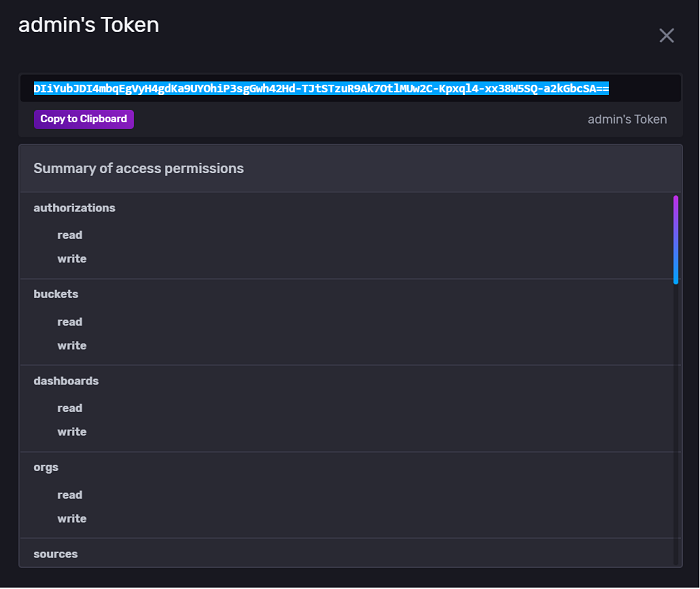Viewport: 700px width, 589px height.
Task: Click the Summary of access permissions header
Action: coord(139,169)
